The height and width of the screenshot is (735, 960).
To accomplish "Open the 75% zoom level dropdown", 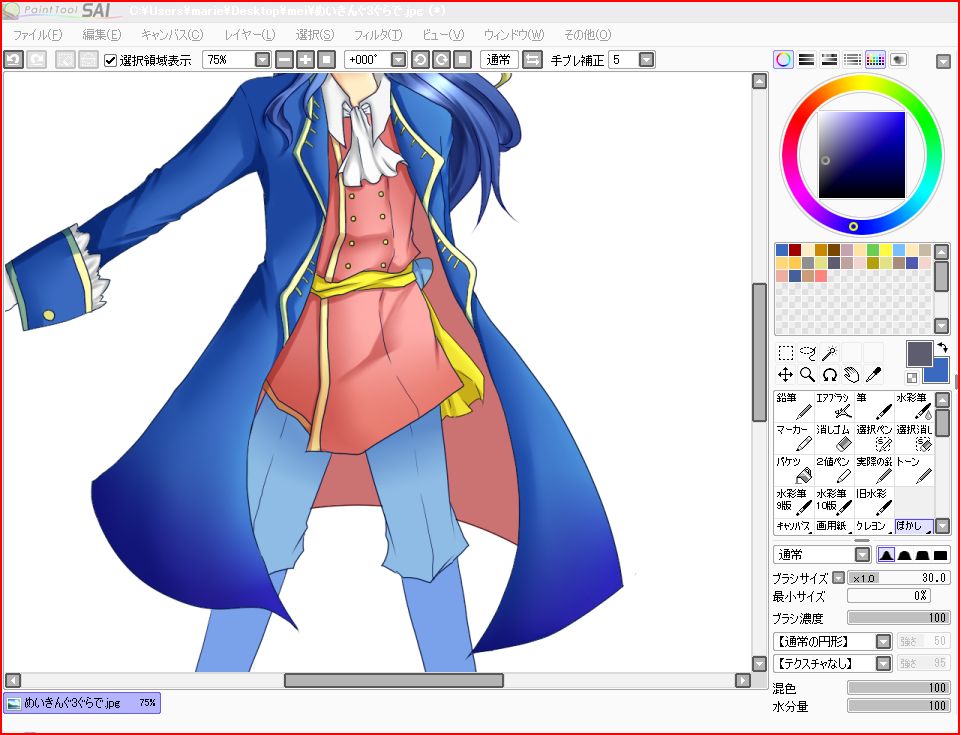I will tap(262, 59).
